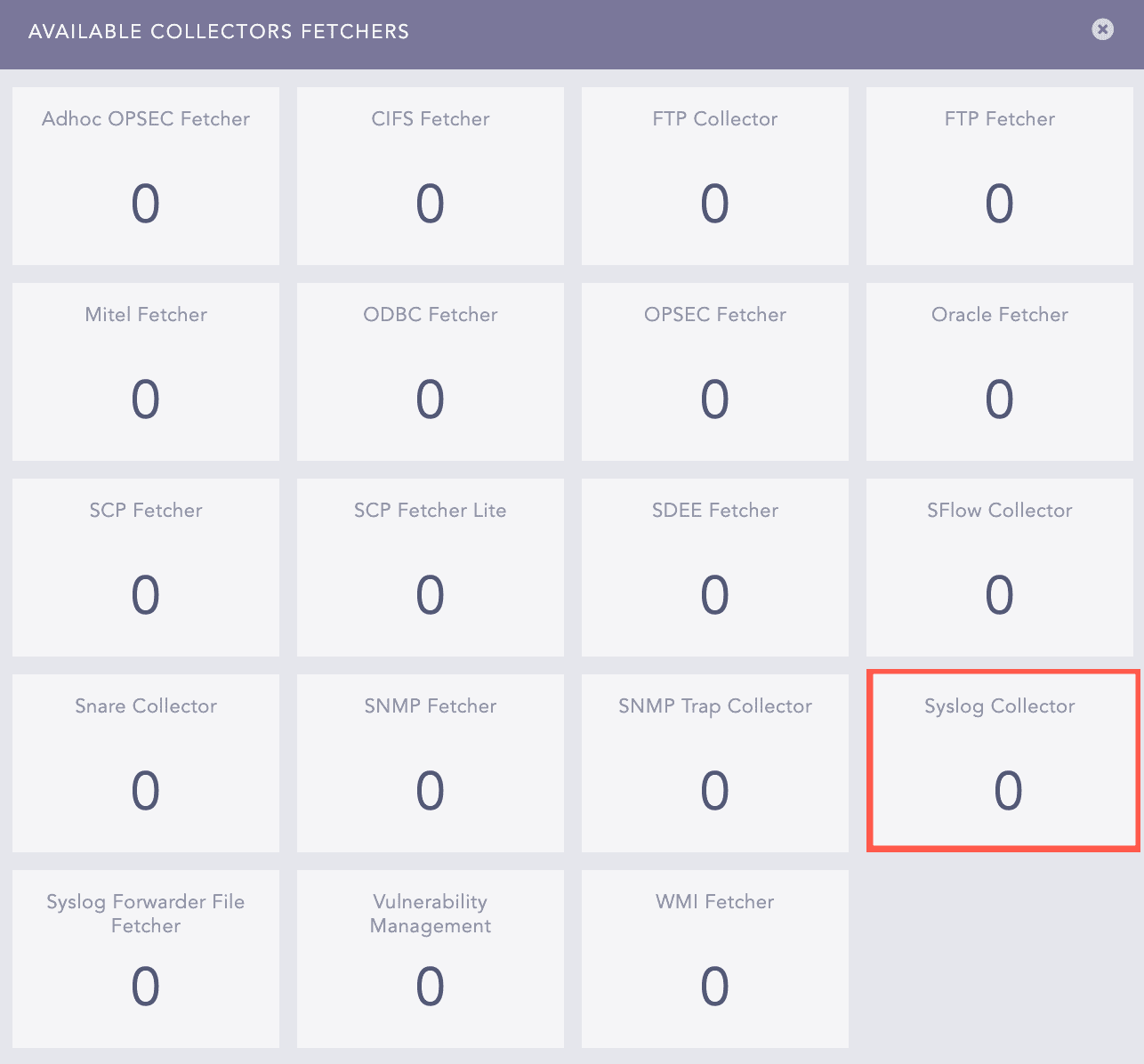Open the SDEE Fetcher tile
This screenshot has height=1064, width=1144.
(x=714, y=567)
